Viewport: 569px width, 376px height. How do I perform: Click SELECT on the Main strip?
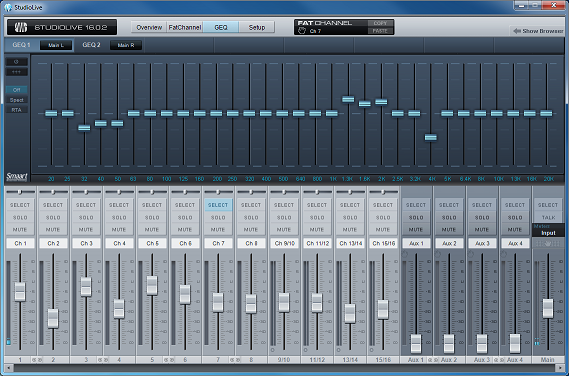click(548, 205)
